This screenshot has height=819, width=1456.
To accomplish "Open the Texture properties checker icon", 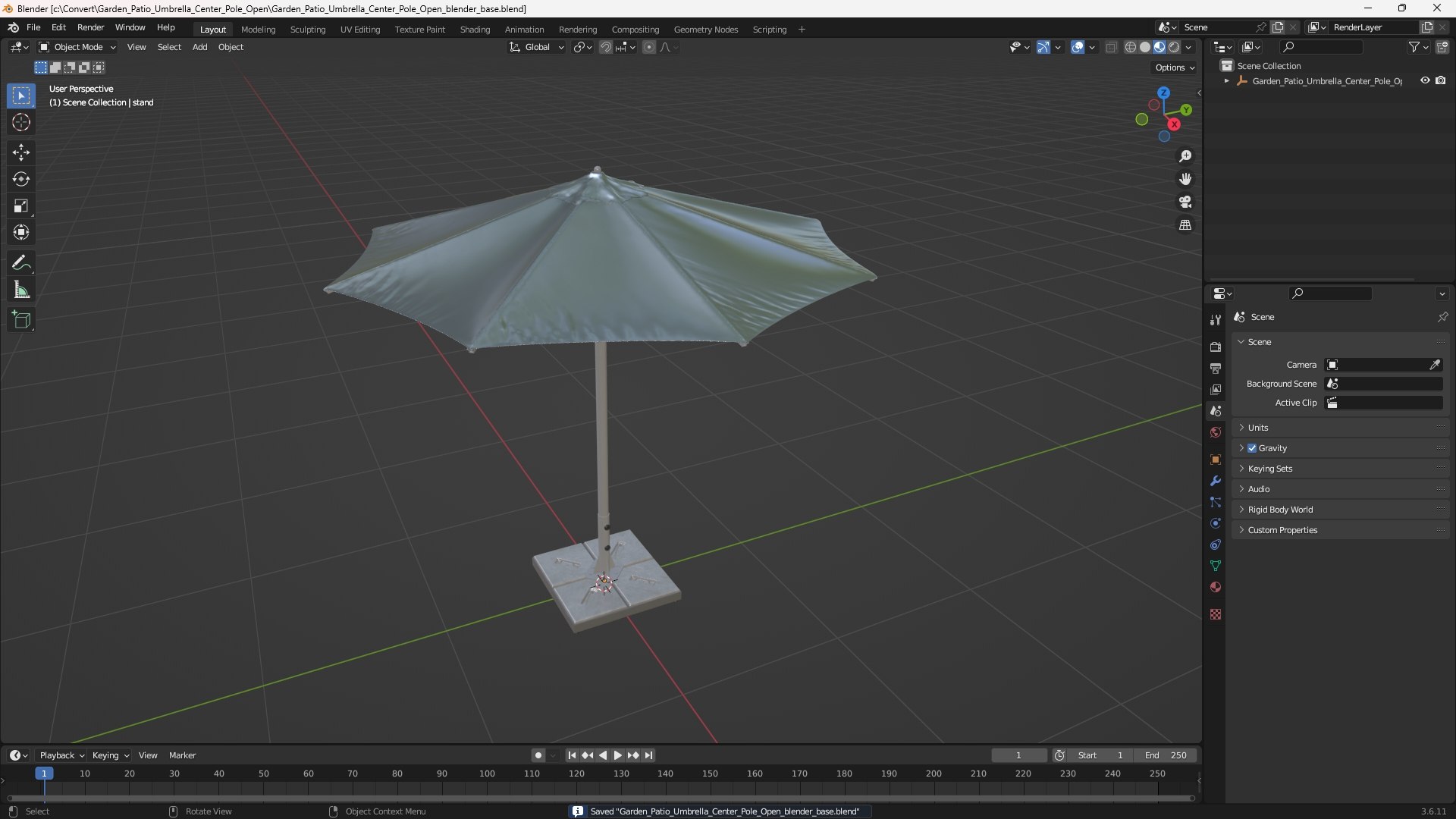I will point(1216,614).
